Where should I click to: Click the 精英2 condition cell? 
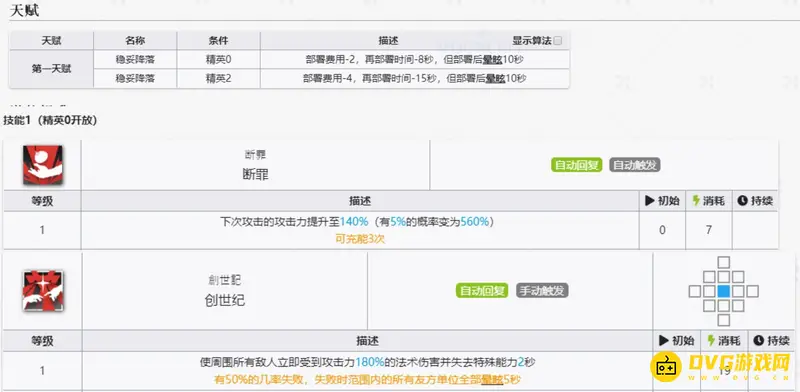(218, 79)
